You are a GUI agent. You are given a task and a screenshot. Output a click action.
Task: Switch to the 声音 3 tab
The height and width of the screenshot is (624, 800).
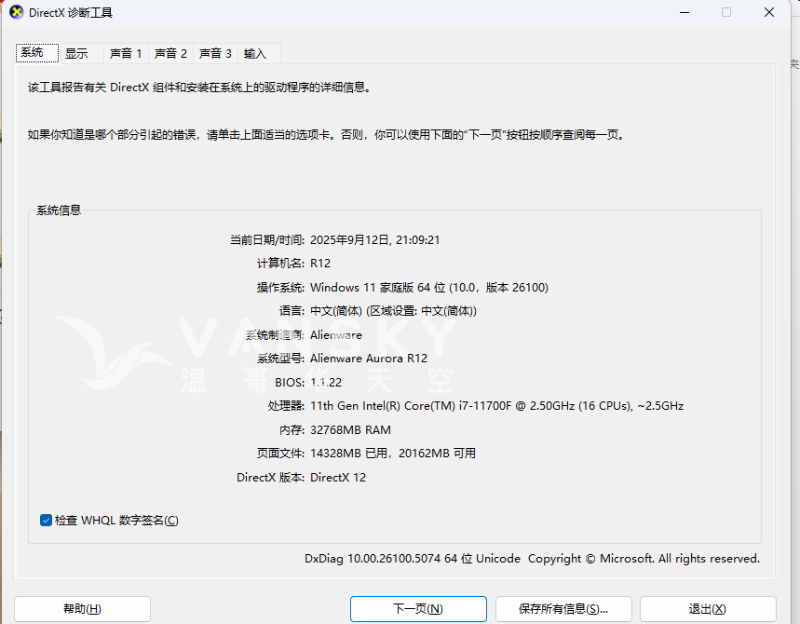215,53
